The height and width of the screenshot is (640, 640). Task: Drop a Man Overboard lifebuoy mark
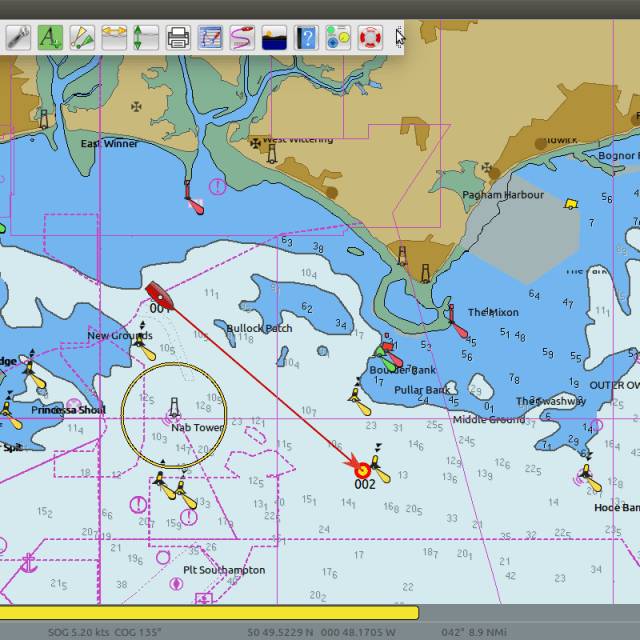(x=370, y=38)
